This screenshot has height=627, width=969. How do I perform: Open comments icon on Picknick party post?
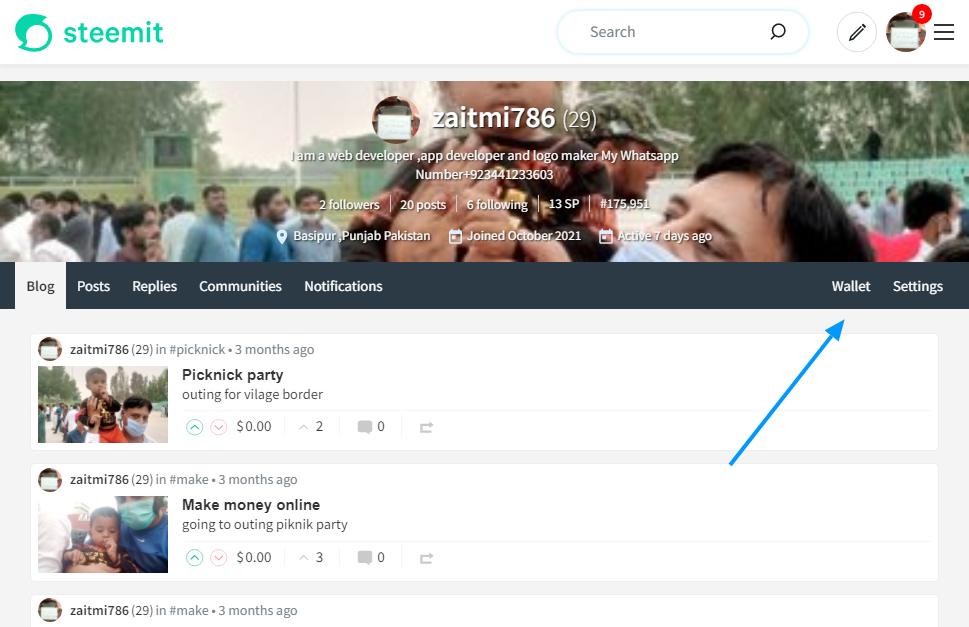365,427
